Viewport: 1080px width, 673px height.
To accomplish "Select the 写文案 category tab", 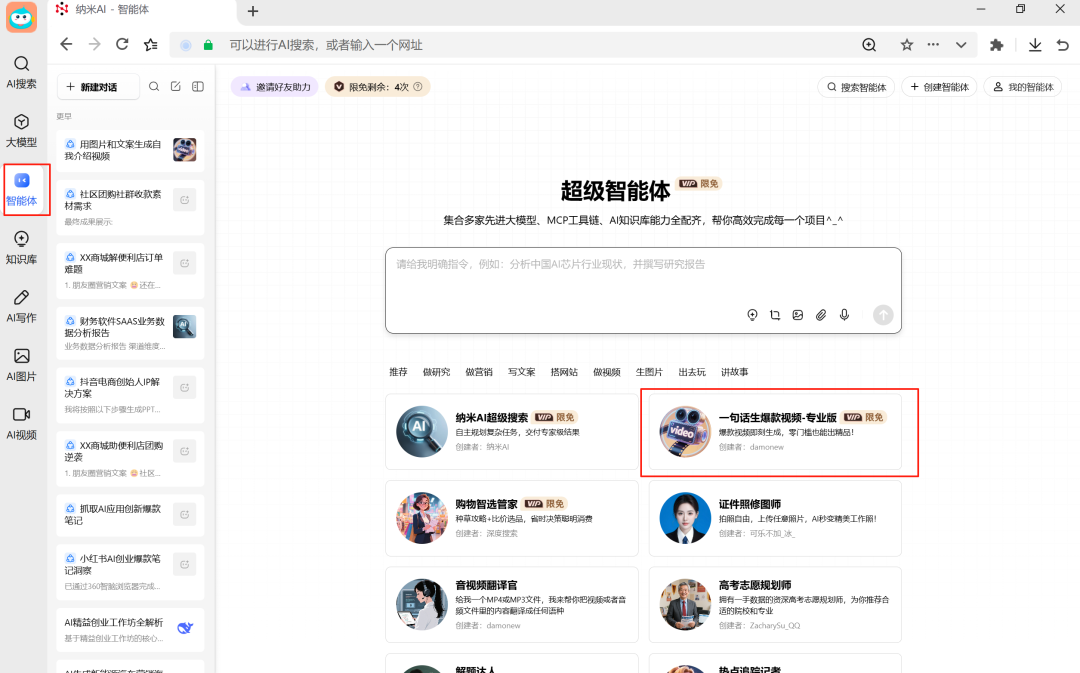I will 521,372.
